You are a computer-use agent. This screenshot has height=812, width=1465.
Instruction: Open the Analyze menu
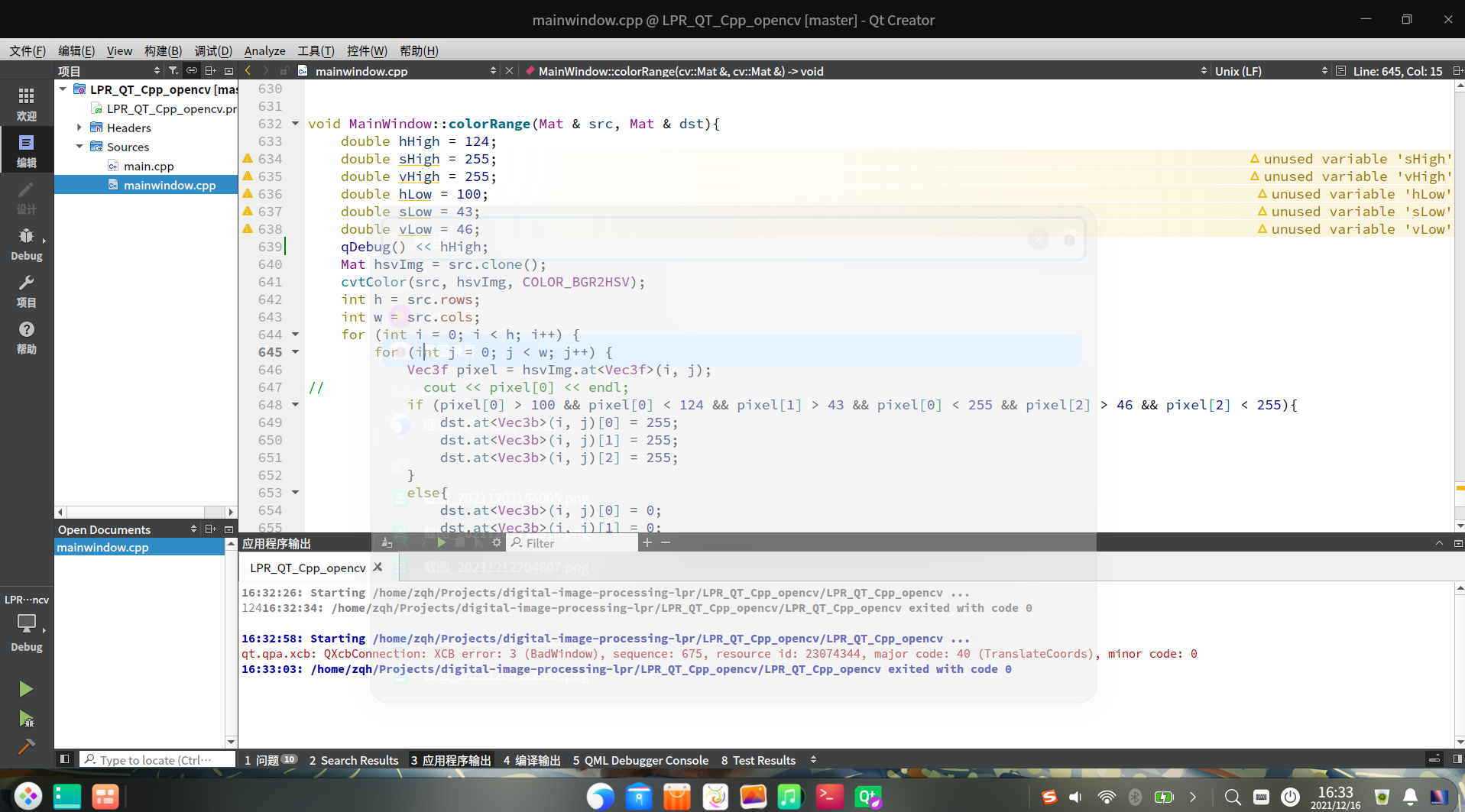tap(264, 51)
